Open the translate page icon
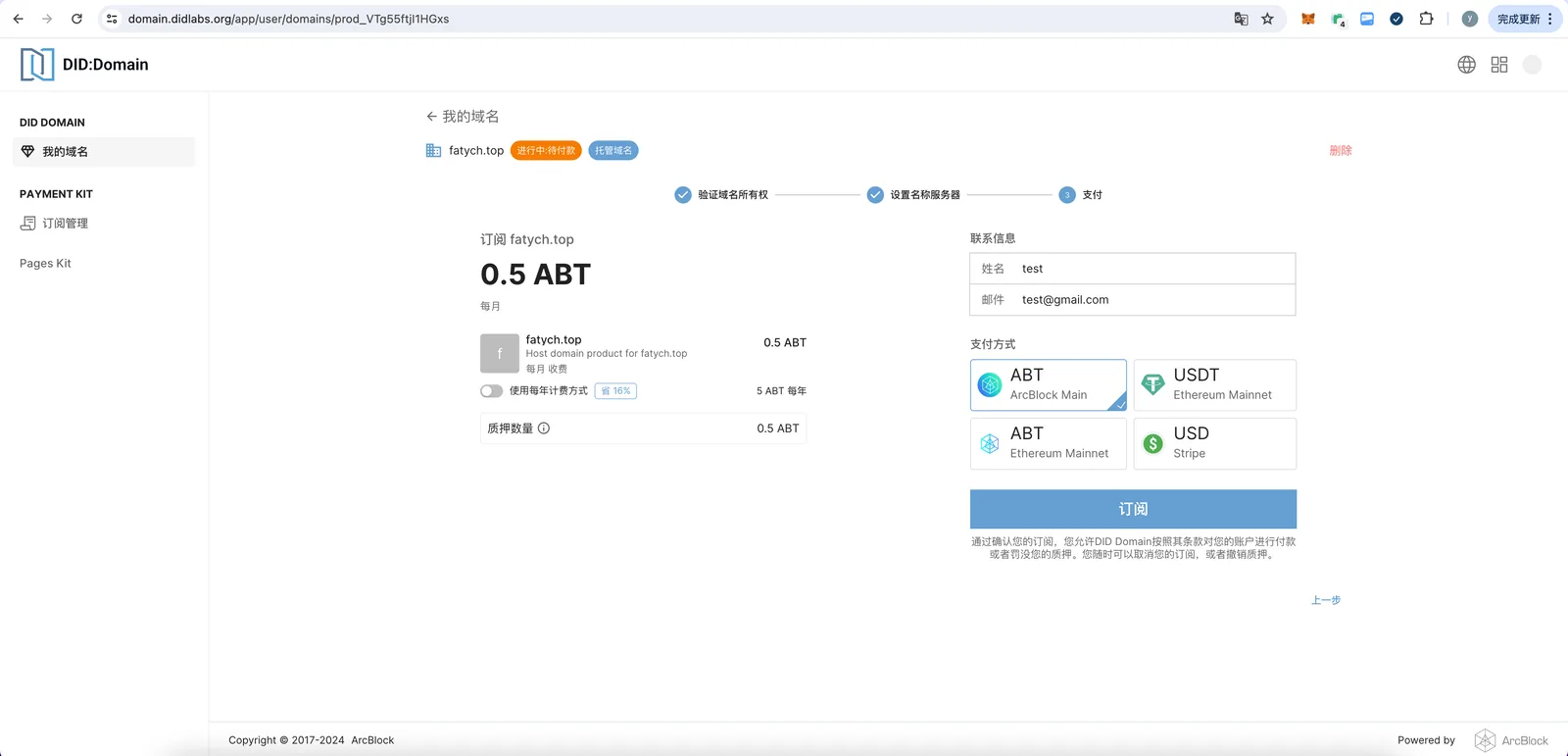Viewport: 1568px width, 756px height. tap(1241, 19)
